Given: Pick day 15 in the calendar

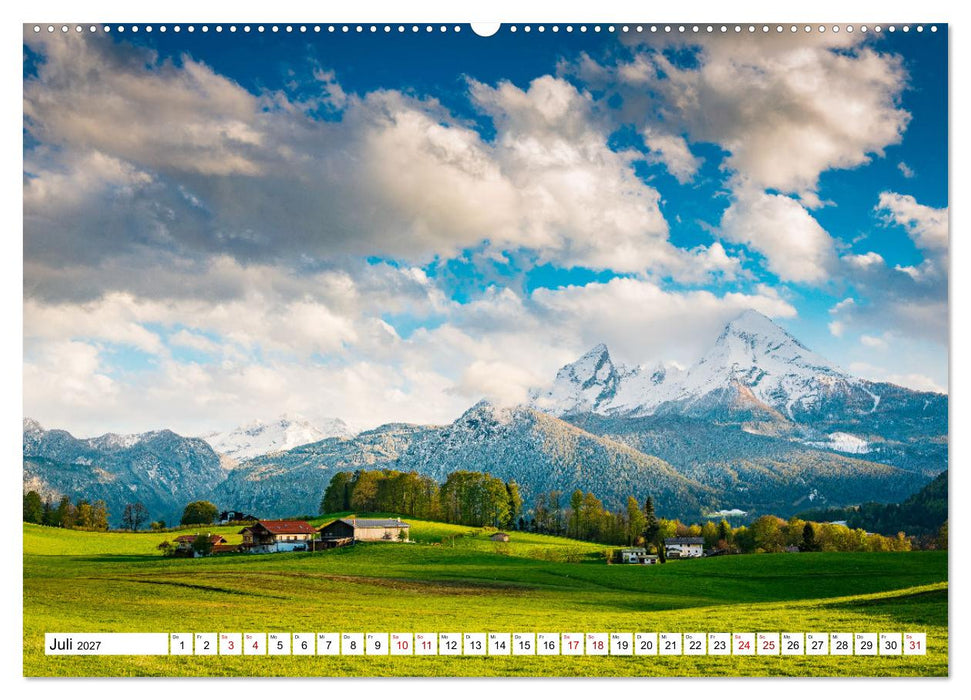Looking at the screenshot, I should click(x=523, y=644).
